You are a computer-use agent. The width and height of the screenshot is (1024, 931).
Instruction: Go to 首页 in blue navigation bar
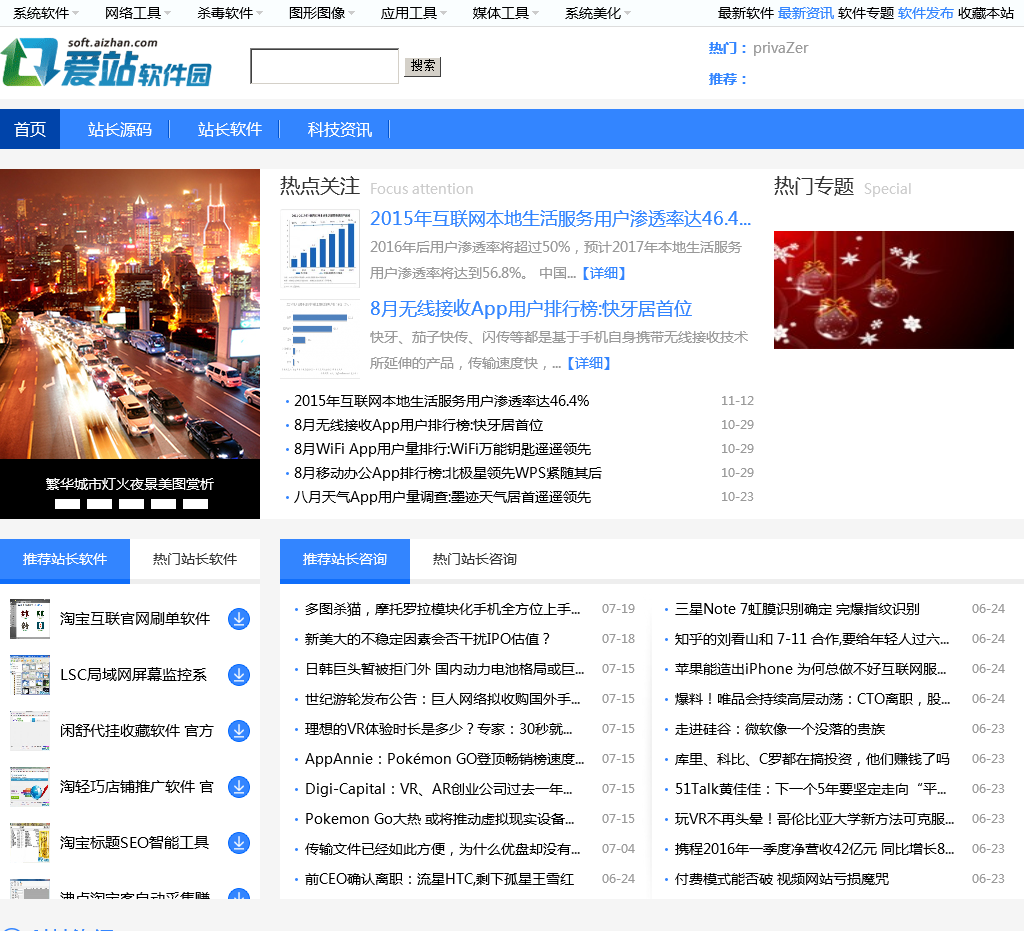coord(30,129)
